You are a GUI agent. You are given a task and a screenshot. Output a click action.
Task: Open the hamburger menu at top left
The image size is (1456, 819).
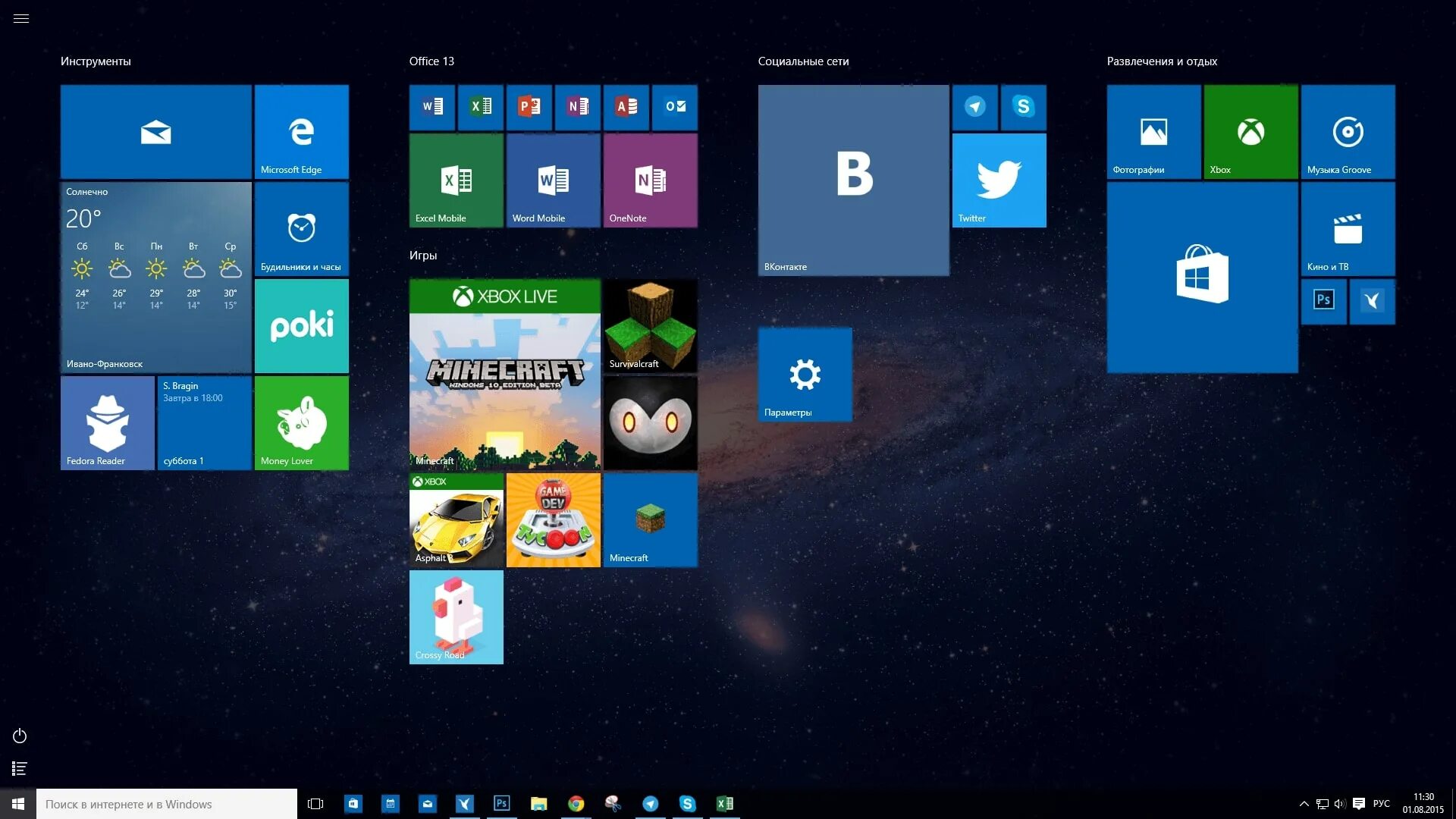coord(21,18)
